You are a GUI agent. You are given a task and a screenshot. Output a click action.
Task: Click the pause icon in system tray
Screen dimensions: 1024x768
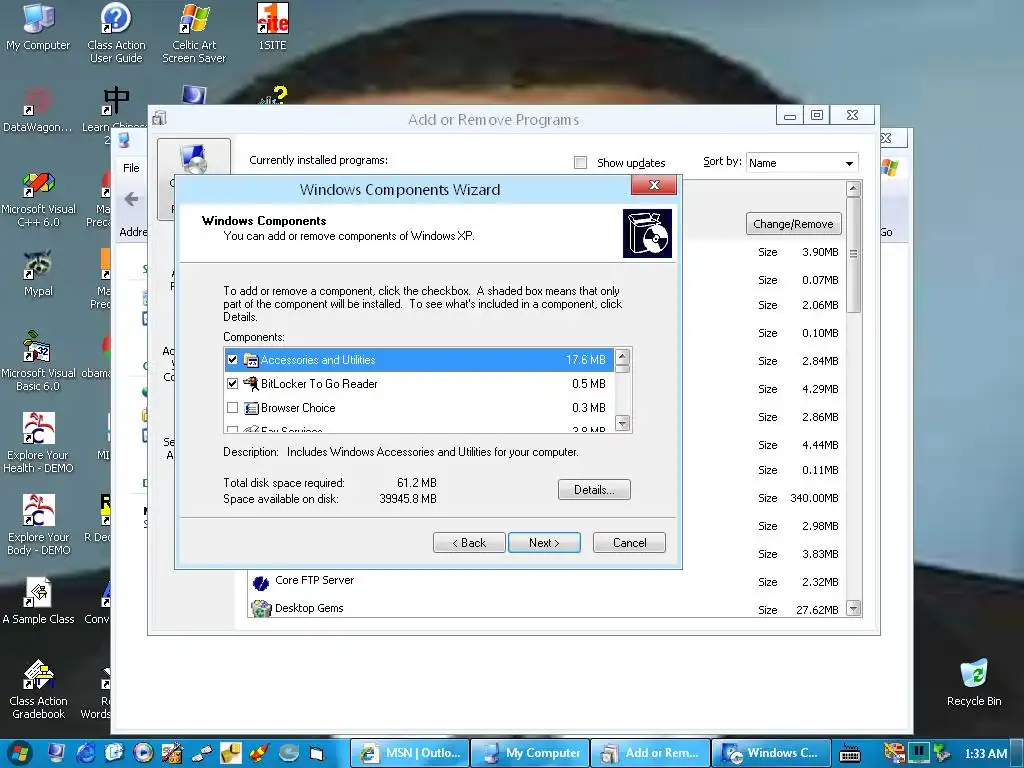tap(918, 752)
